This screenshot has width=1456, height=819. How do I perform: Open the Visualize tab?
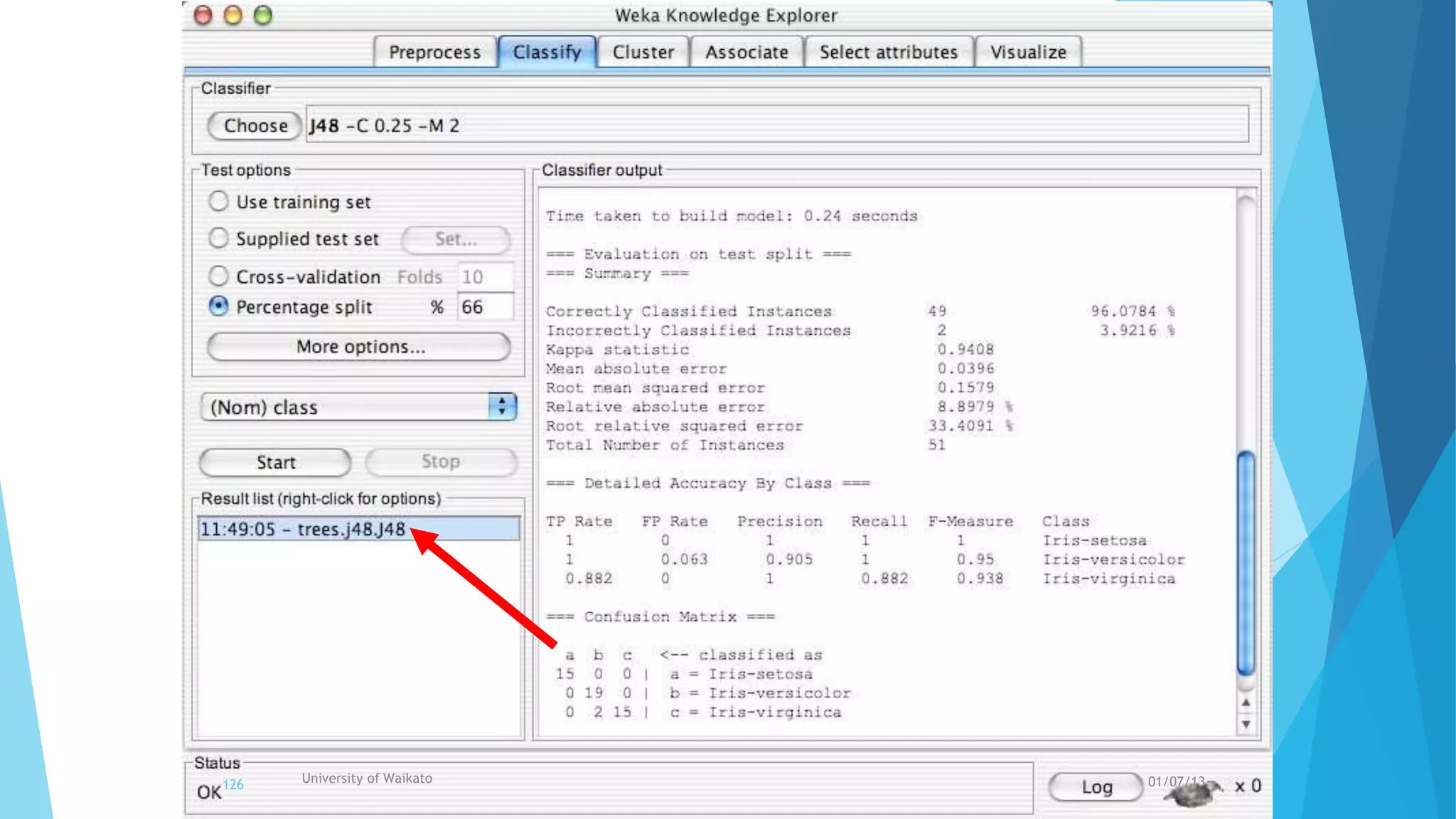point(1028,52)
